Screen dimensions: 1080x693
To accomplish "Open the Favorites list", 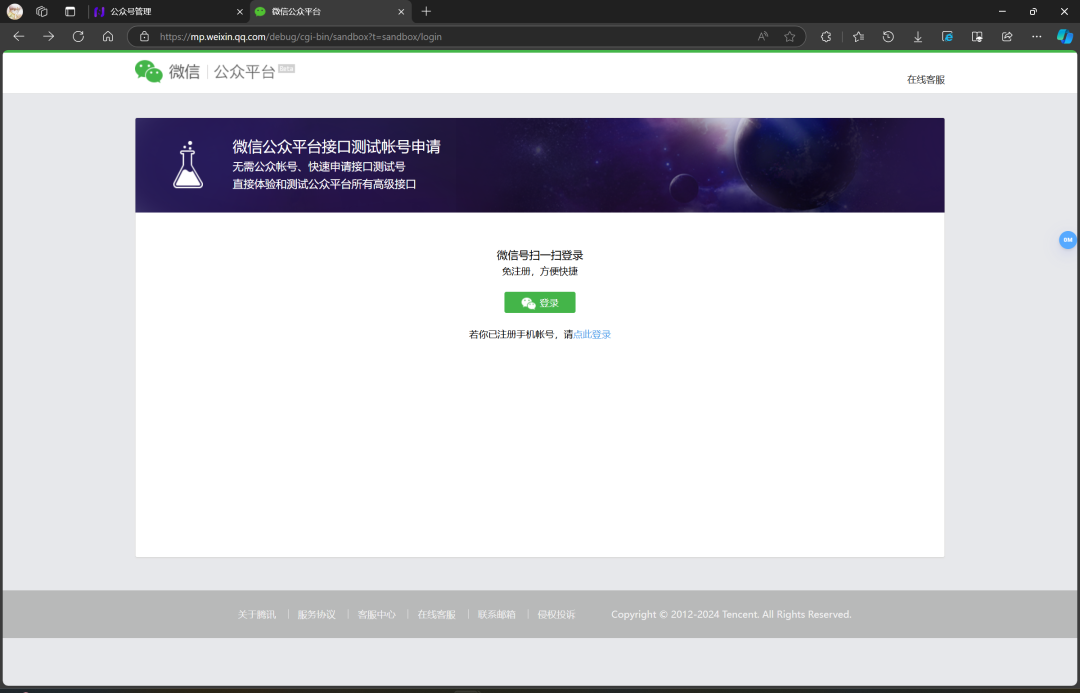I will pos(858,37).
